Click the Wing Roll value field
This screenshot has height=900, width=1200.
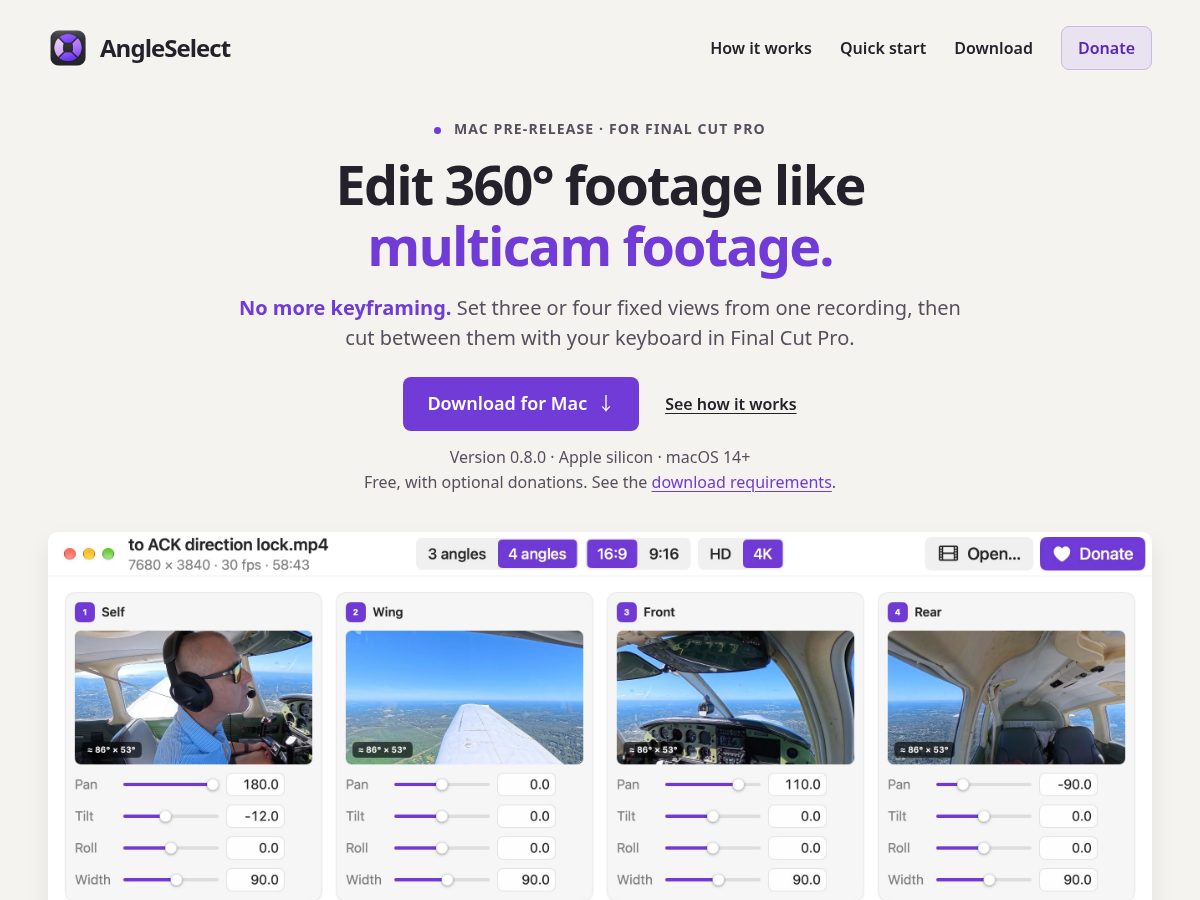[526, 848]
